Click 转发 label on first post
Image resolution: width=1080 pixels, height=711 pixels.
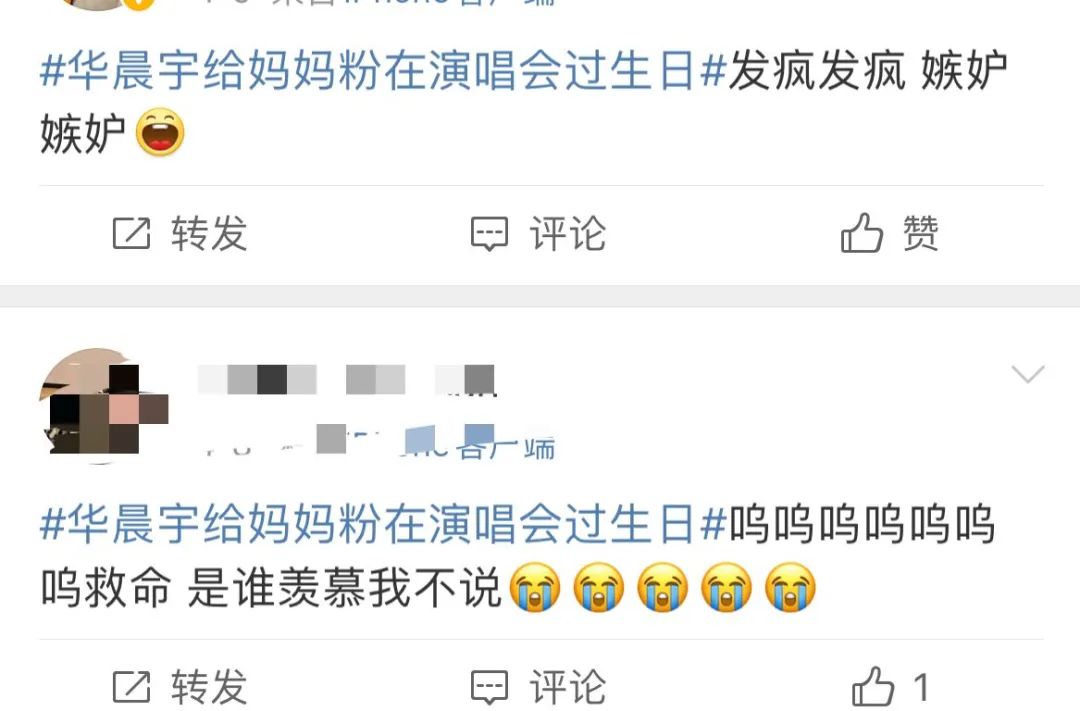[x=209, y=234]
